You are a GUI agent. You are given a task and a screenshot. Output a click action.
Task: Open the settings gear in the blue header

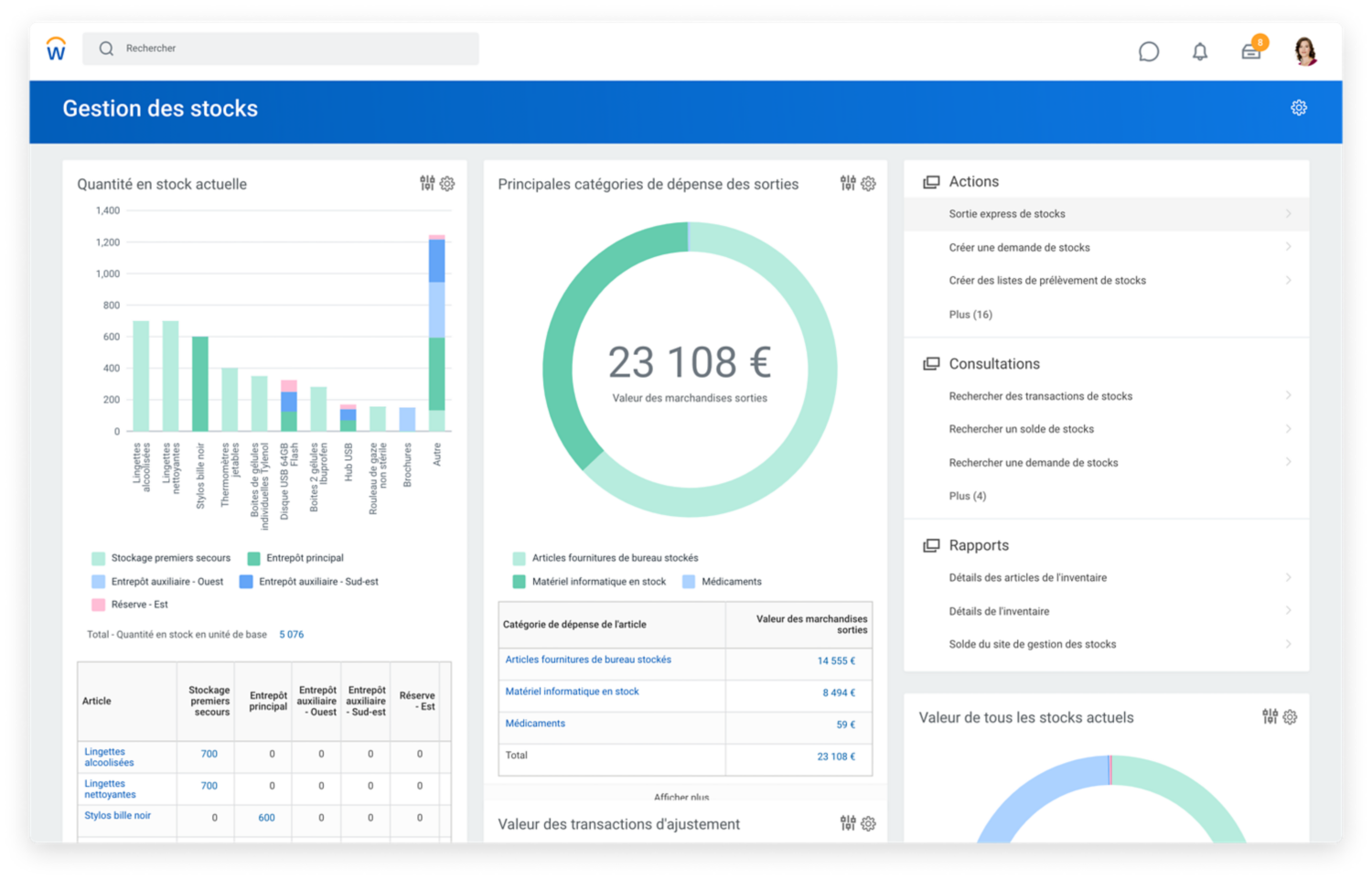pos(1299,108)
